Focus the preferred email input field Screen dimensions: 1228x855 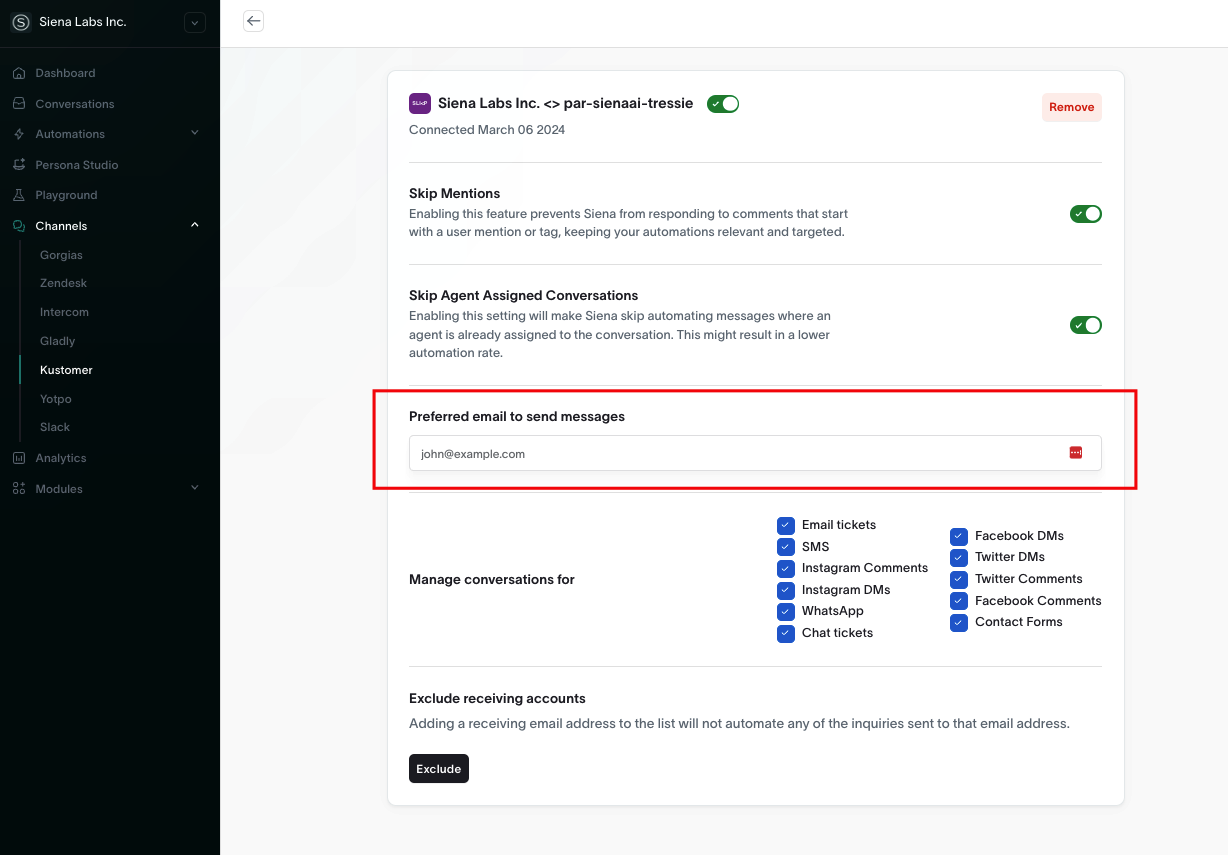tap(755, 453)
